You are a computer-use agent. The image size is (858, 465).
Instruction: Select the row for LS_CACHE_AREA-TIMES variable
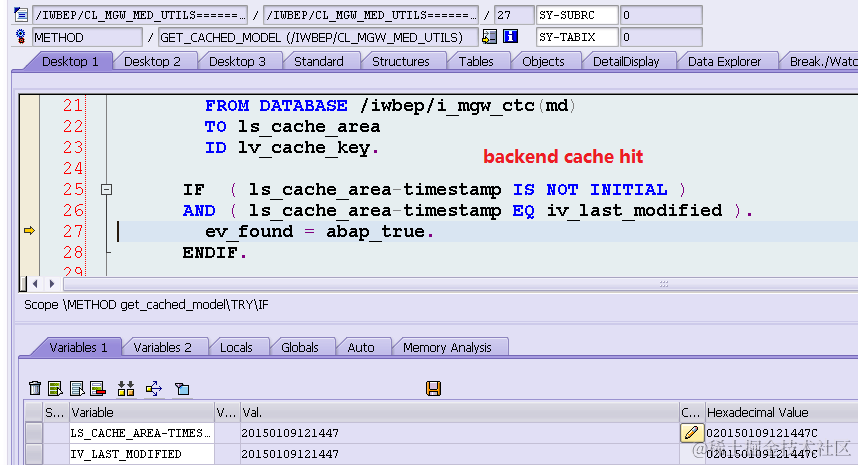(x=33, y=433)
